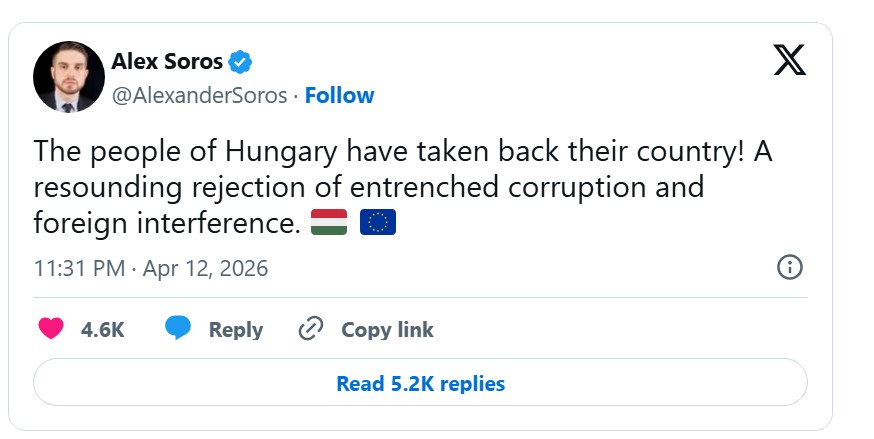The height and width of the screenshot is (439, 874).
Task: Click the phrase "foreign interference" in the post
Action: click(x=166, y=222)
